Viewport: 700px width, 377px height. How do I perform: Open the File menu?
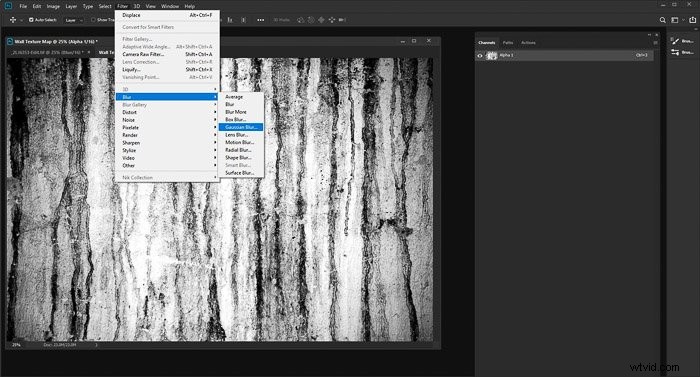click(x=23, y=6)
